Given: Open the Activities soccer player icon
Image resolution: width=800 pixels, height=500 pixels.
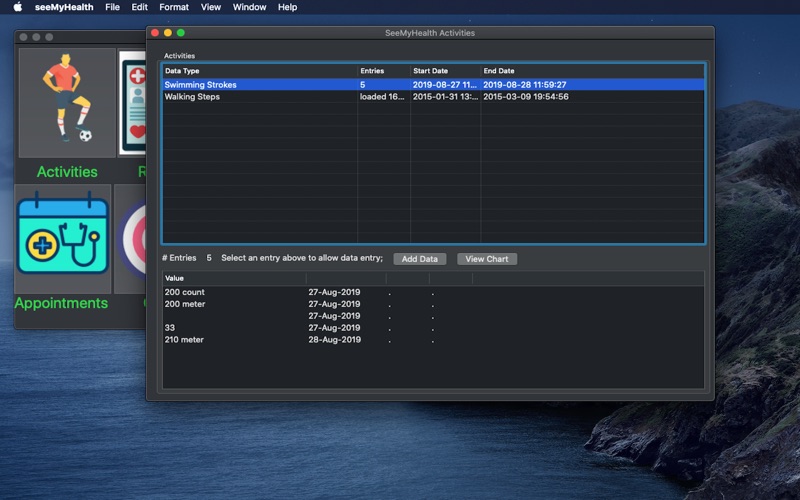Looking at the screenshot, I should click(67, 103).
